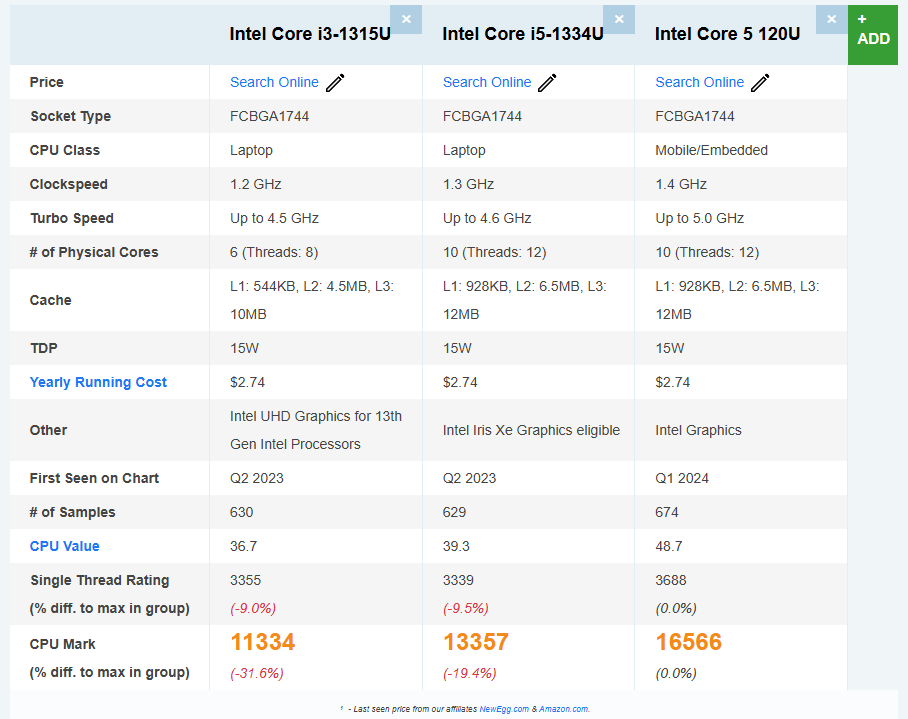This screenshot has height=719, width=908.
Task: Click the 11334 CPU Mark score
Action: 263,642
